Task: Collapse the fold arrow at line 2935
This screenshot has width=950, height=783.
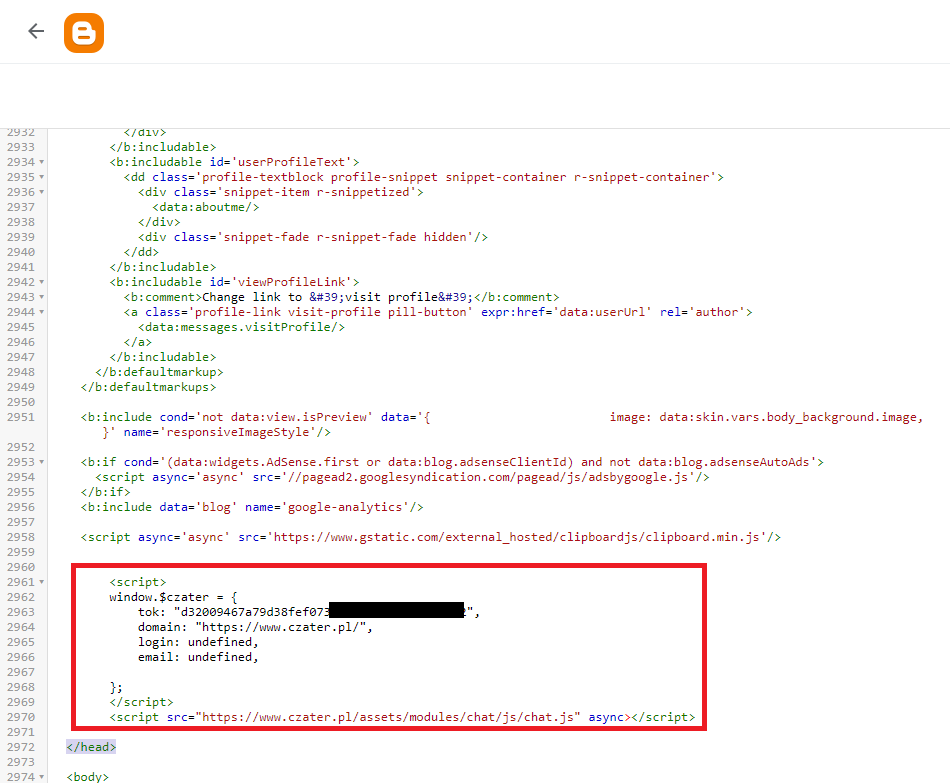Action: coord(42,177)
